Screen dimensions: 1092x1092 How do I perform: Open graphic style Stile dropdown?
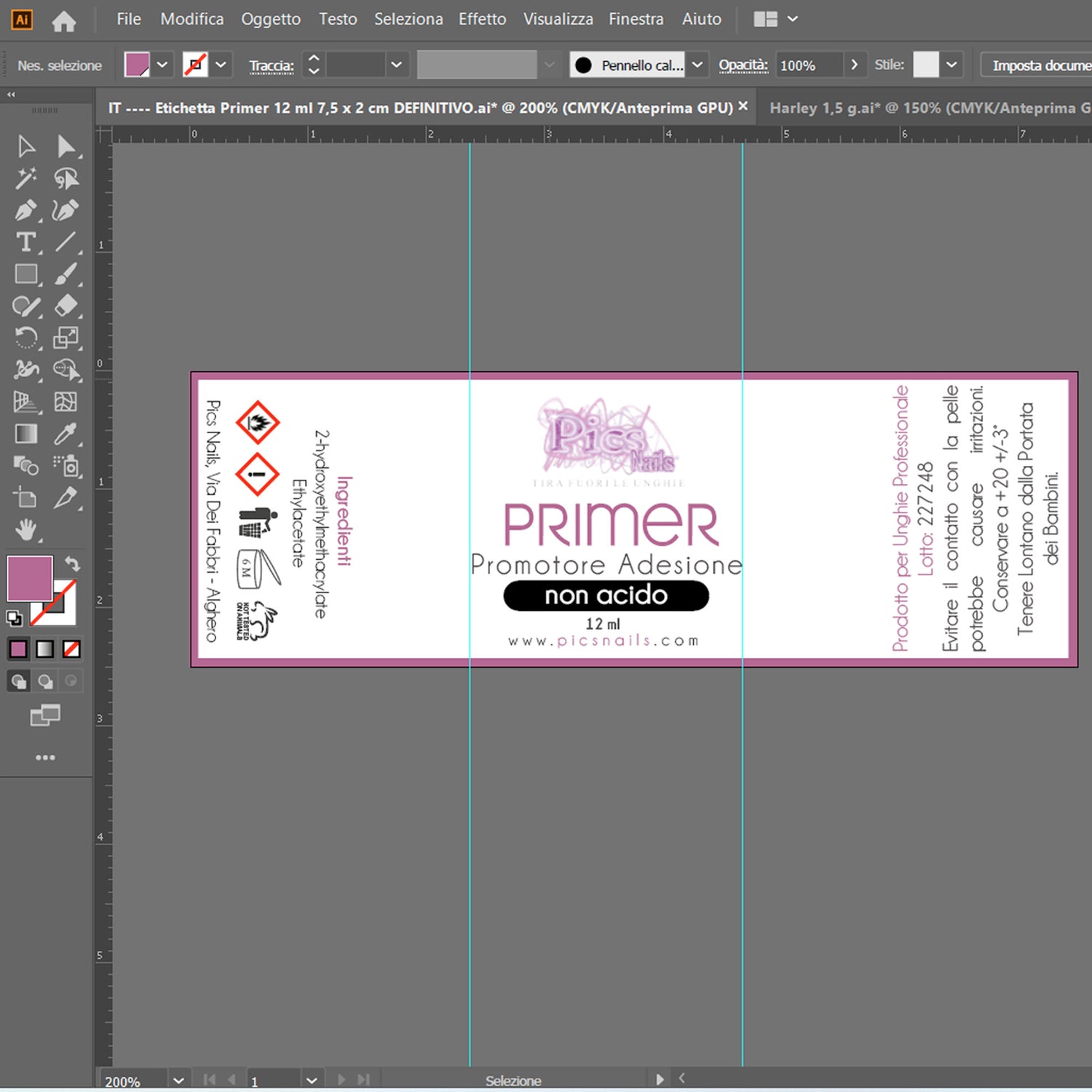[x=951, y=65]
